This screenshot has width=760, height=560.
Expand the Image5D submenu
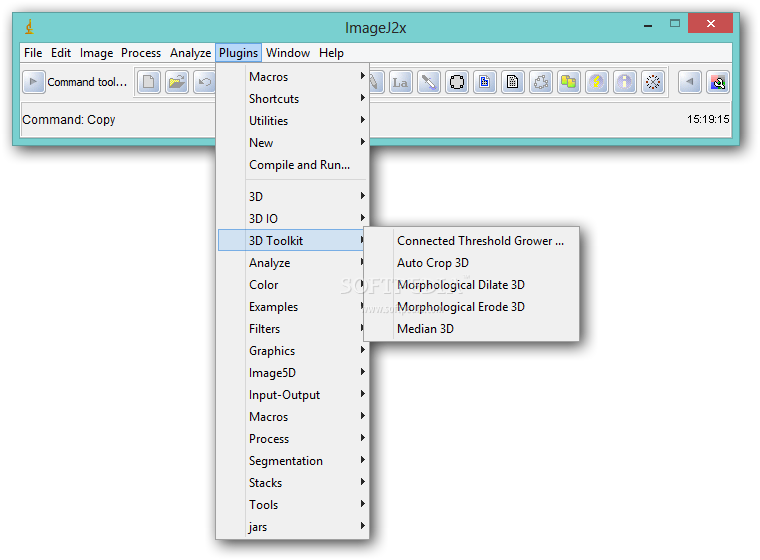pyautogui.click(x=293, y=373)
